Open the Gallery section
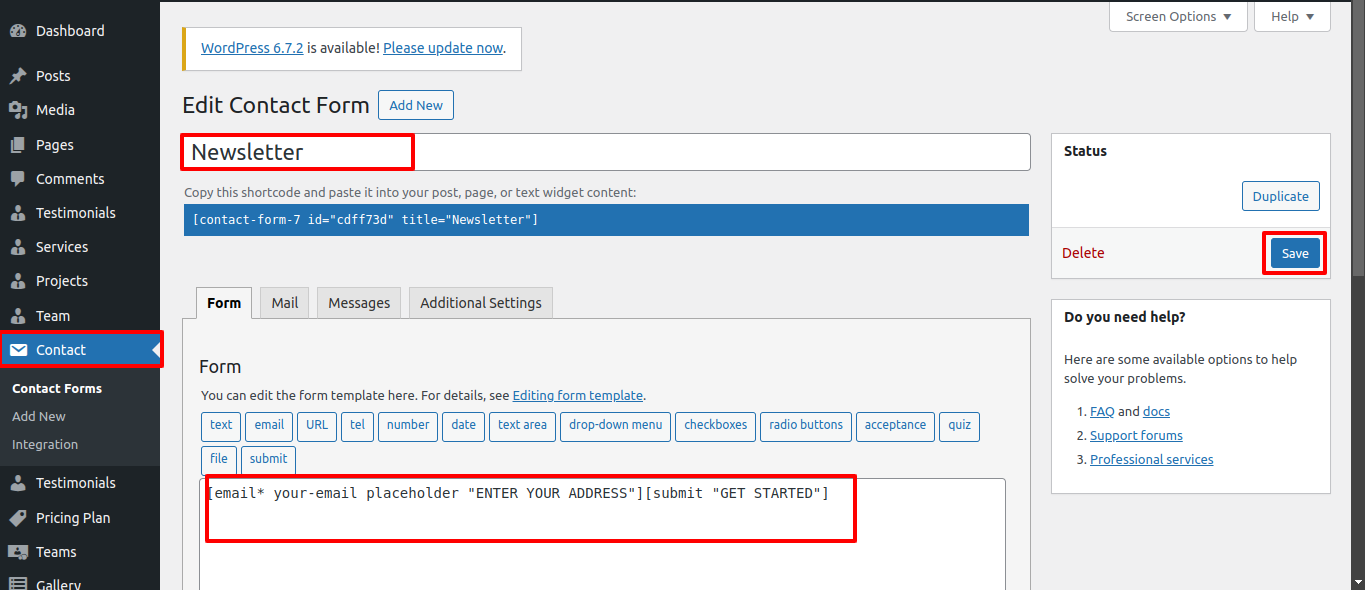The height and width of the screenshot is (590, 1365). click(x=60, y=583)
